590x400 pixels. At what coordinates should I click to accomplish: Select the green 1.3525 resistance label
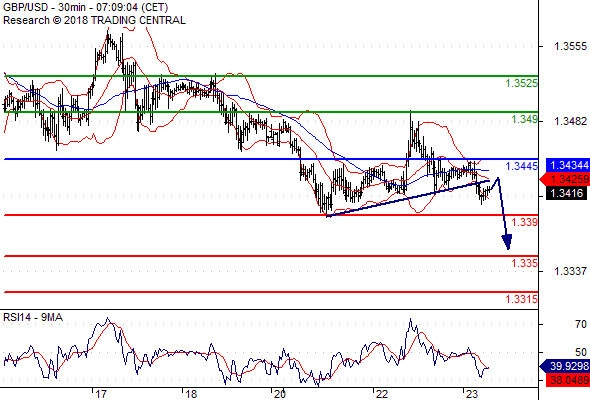pyautogui.click(x=522, y=83)
